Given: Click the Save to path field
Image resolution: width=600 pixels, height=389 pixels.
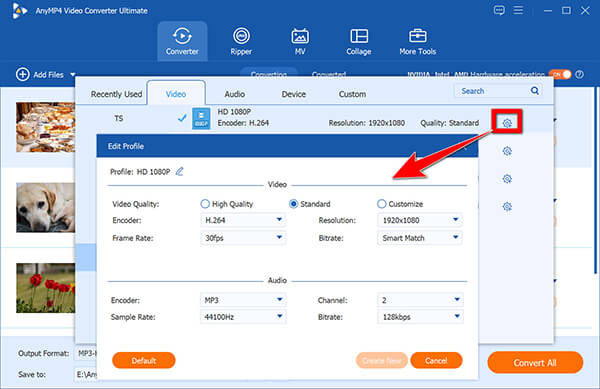Looking at the screenshot, I should 85,374.
